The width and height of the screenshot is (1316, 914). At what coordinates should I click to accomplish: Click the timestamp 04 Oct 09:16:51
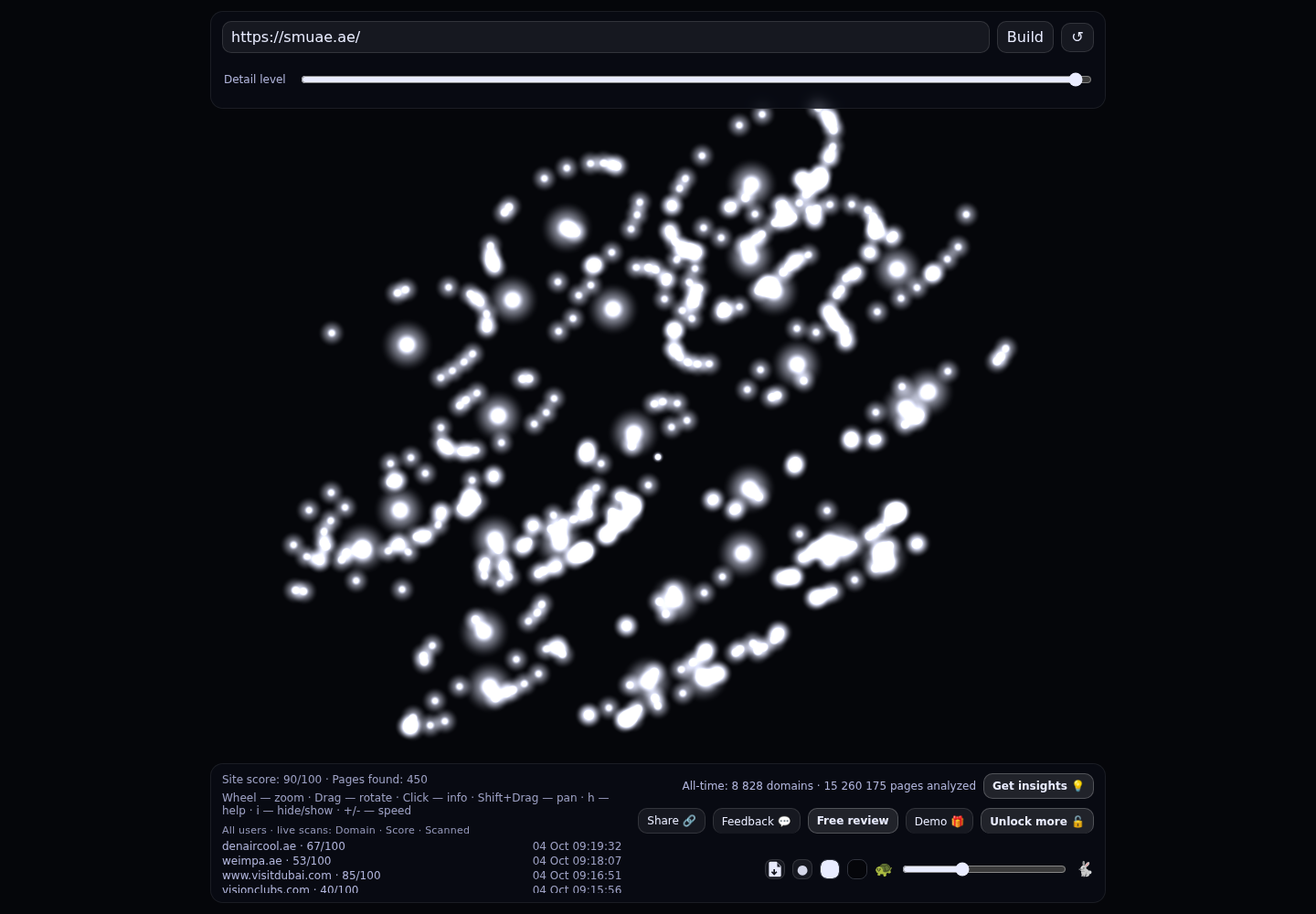click(x=577, y=876)
